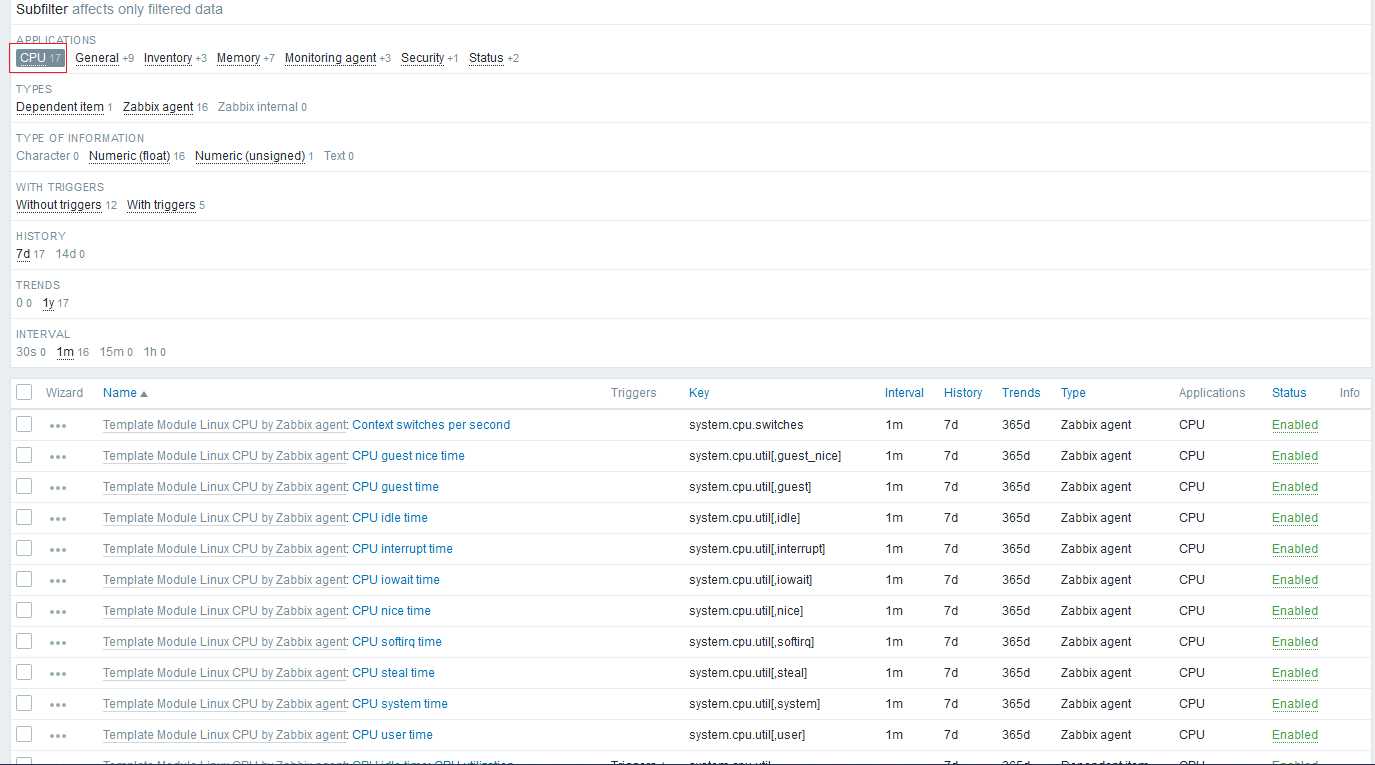The height and width of the screenshot is (765, 1375).
Task: Check the CPU user time row checkbox
Action: click(x=24, y=734)
